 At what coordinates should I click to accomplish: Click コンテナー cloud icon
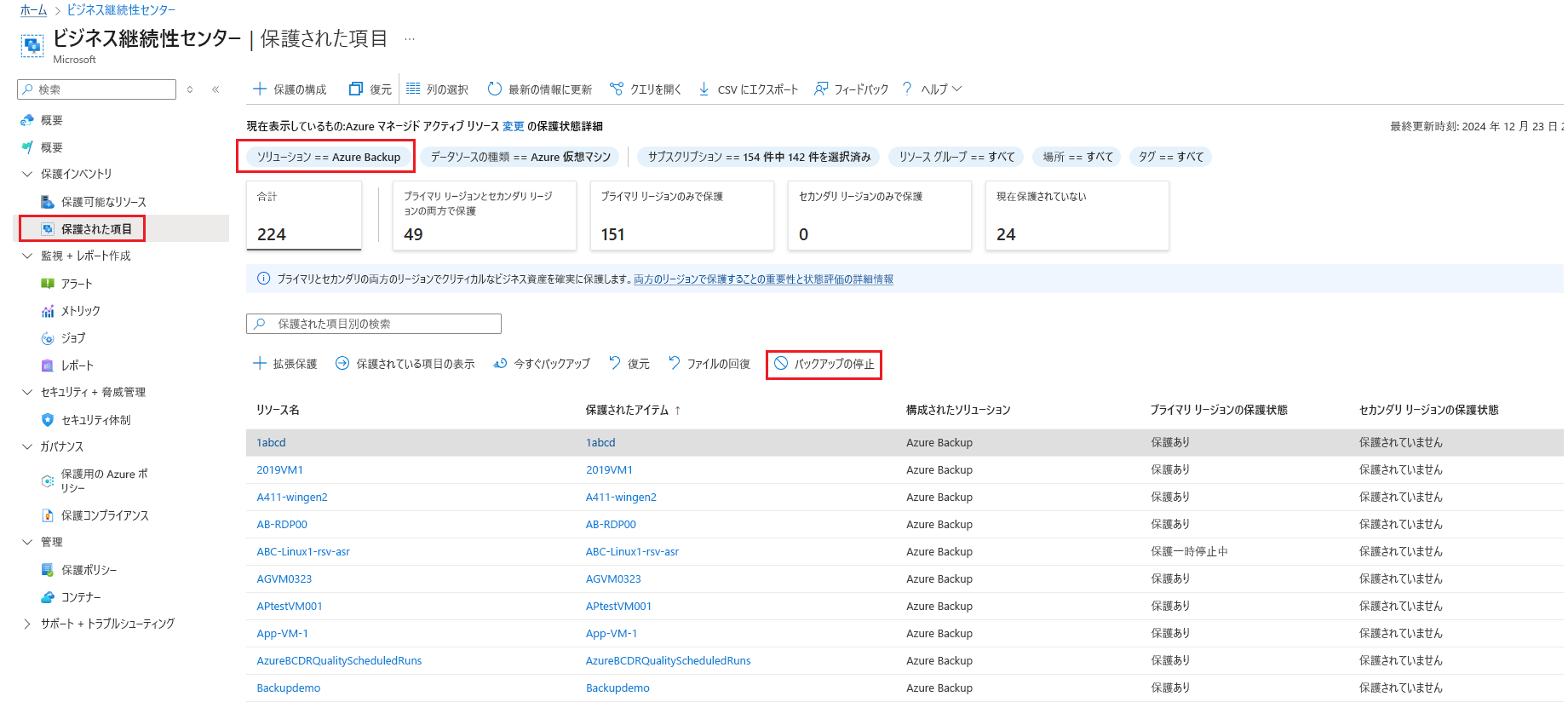point(48,597)
